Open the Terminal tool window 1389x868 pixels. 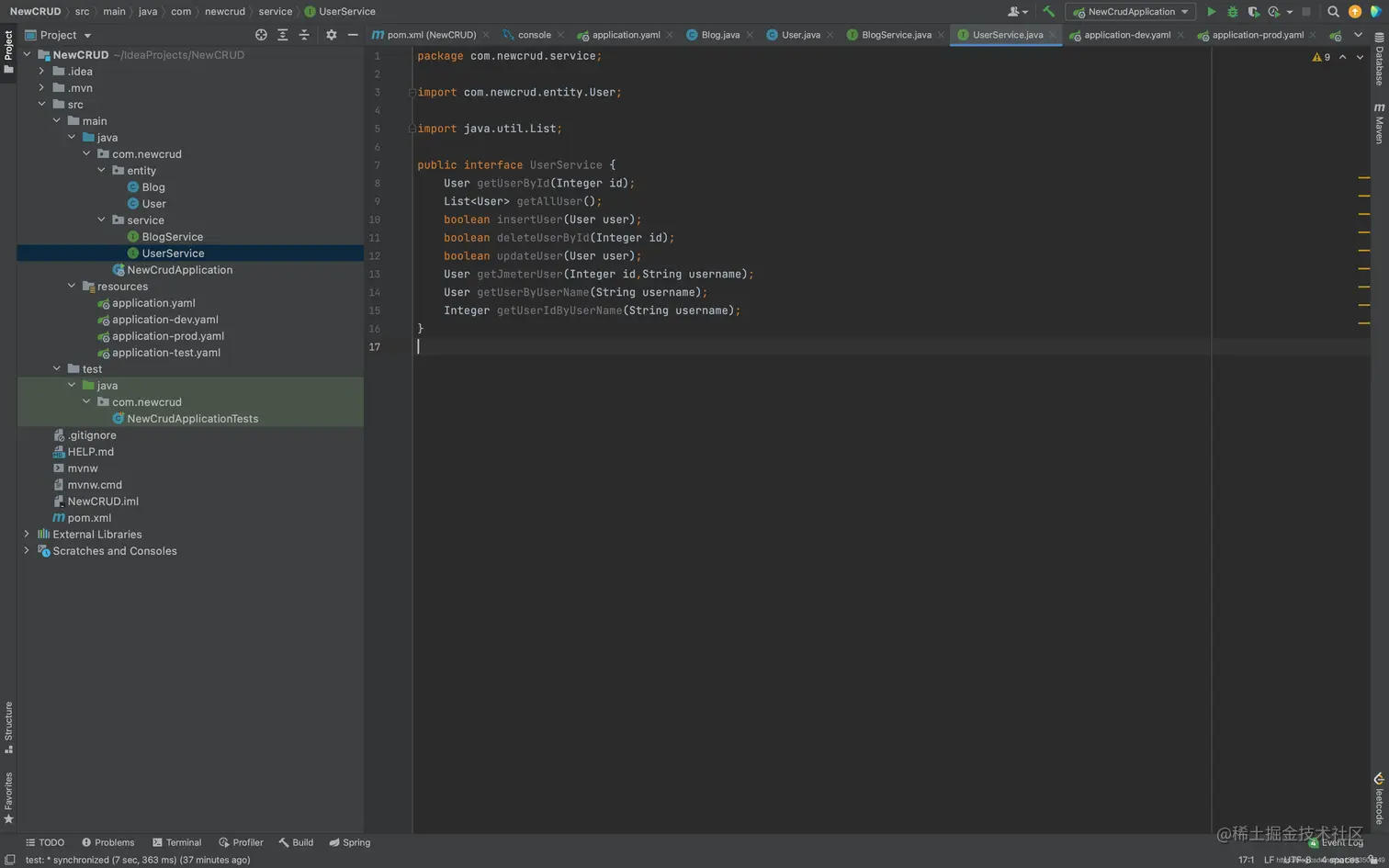176,842
